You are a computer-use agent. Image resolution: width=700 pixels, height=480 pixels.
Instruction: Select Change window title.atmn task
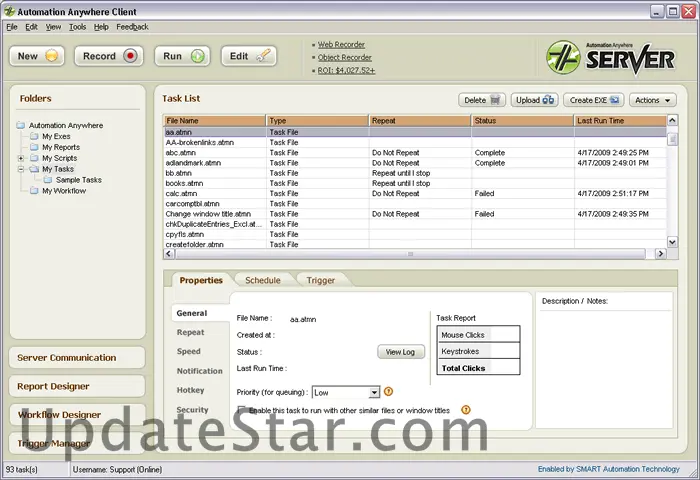pyautogui.click(x=415, y=214)
